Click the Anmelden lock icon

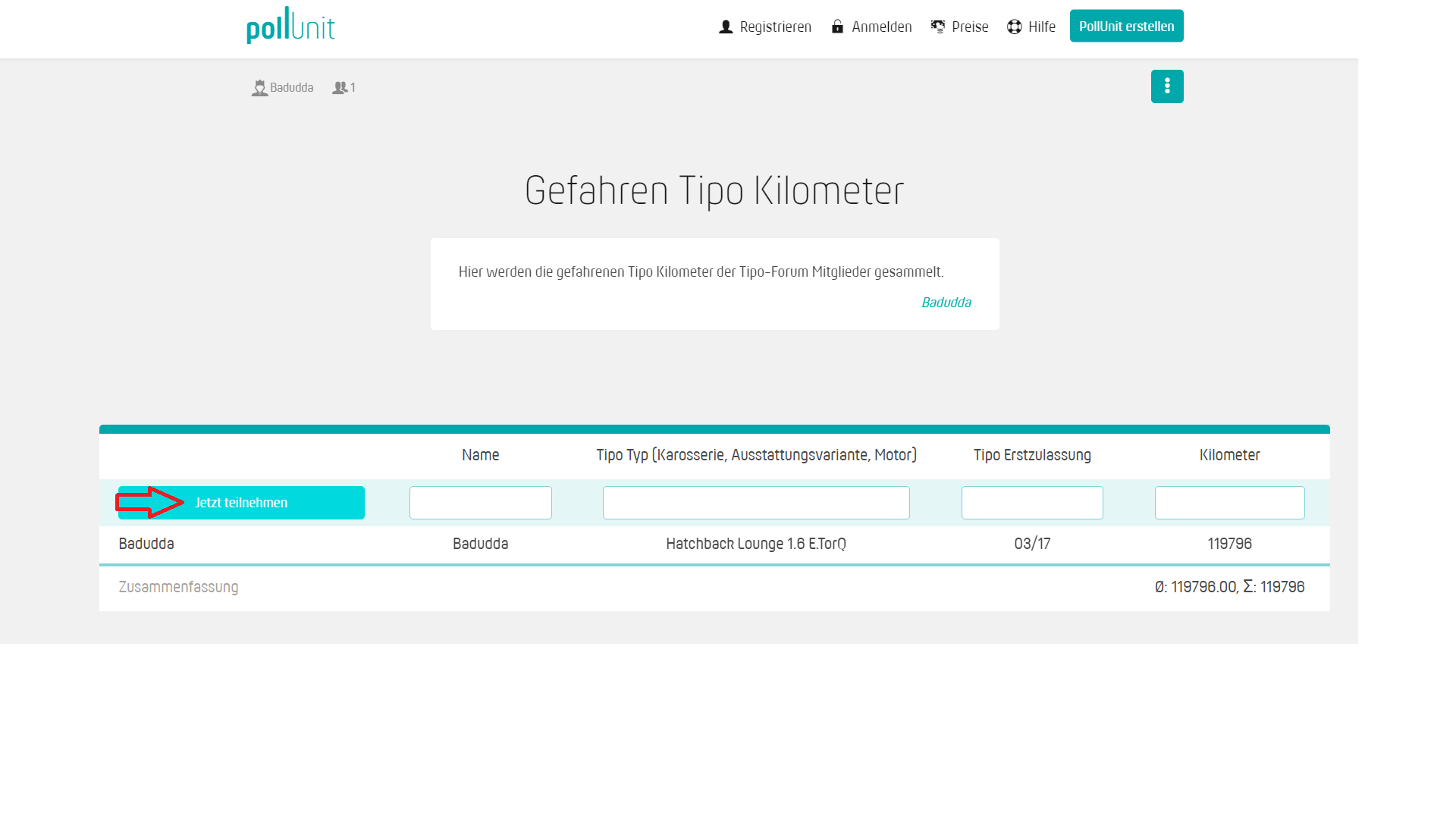pyautogui.click(x=837, y=27)
